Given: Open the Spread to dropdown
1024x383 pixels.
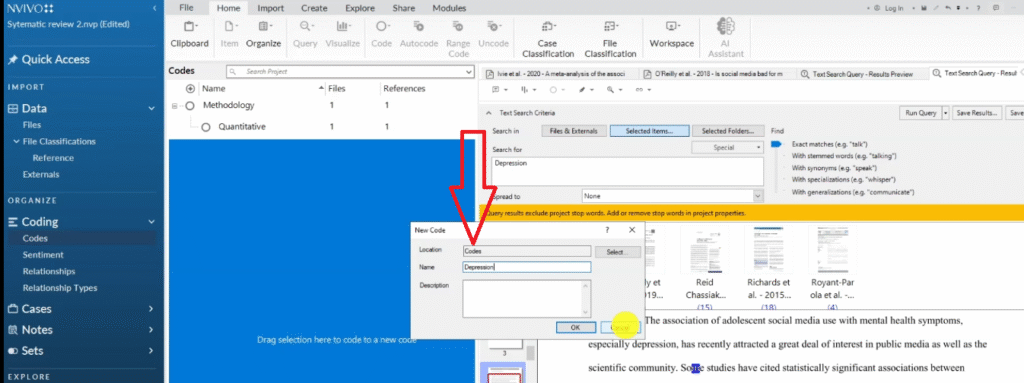Looking at the screenshot, I should (x=758, y=196).
